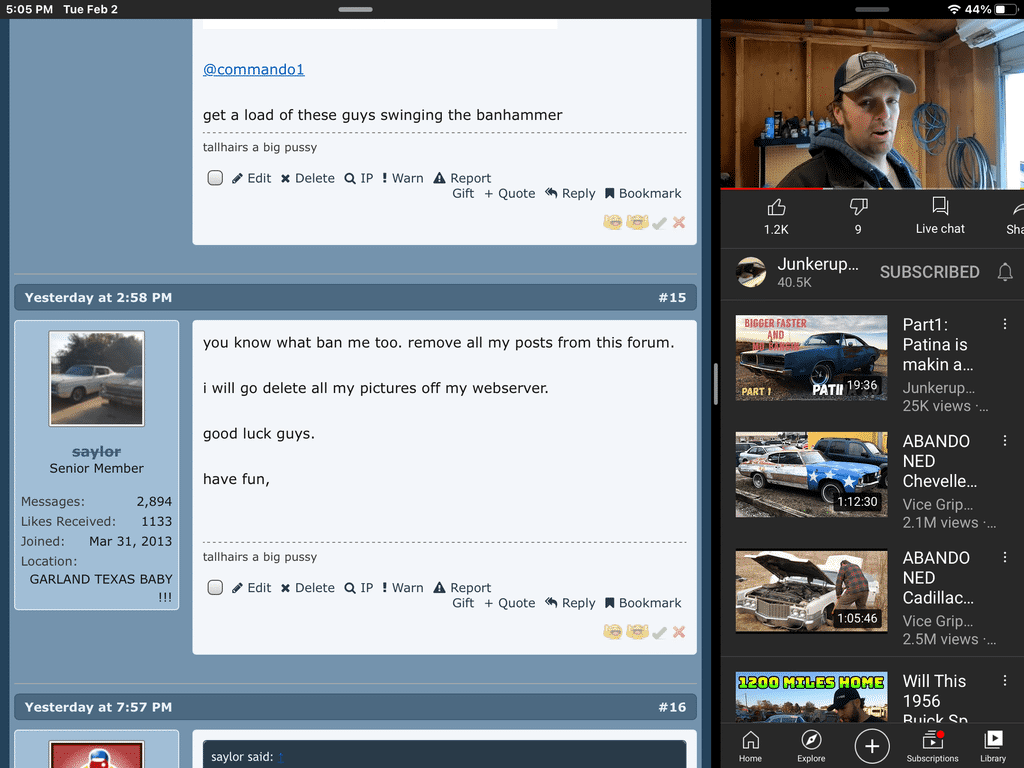The width and height of the screenshot is (1024, 768).
Task: Tap the notification bell for Junkerup channel
Action: pyautogui.click(x=1005, y=272)
